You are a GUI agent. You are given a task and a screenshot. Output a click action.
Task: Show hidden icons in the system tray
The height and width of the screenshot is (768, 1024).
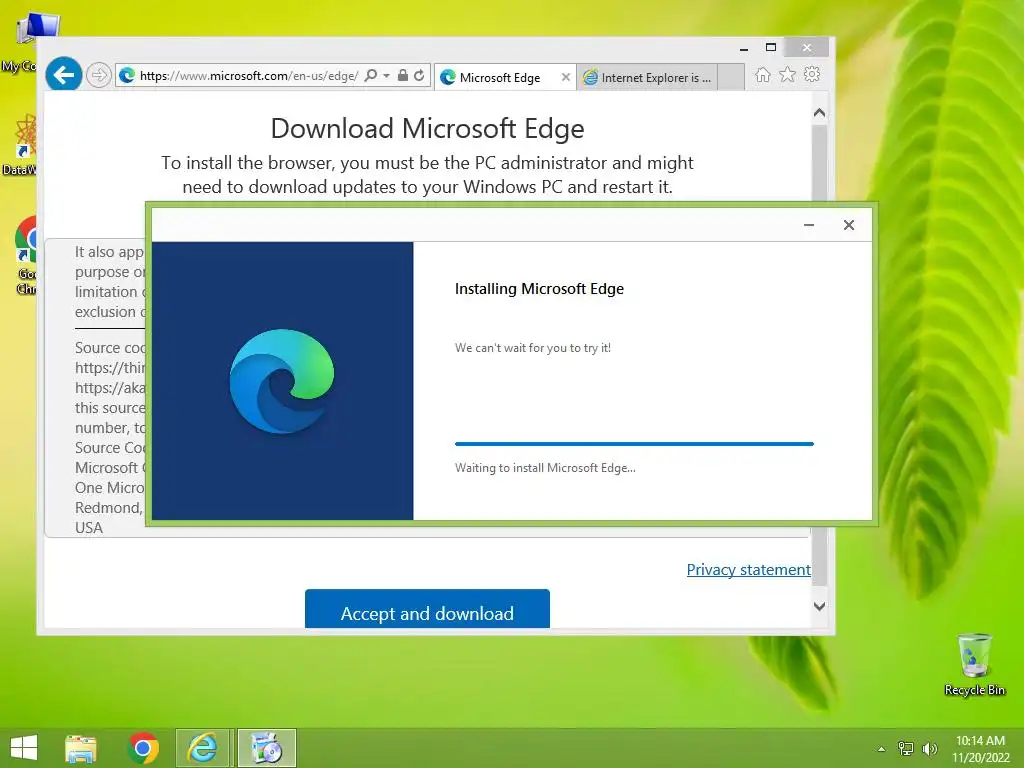881,749
